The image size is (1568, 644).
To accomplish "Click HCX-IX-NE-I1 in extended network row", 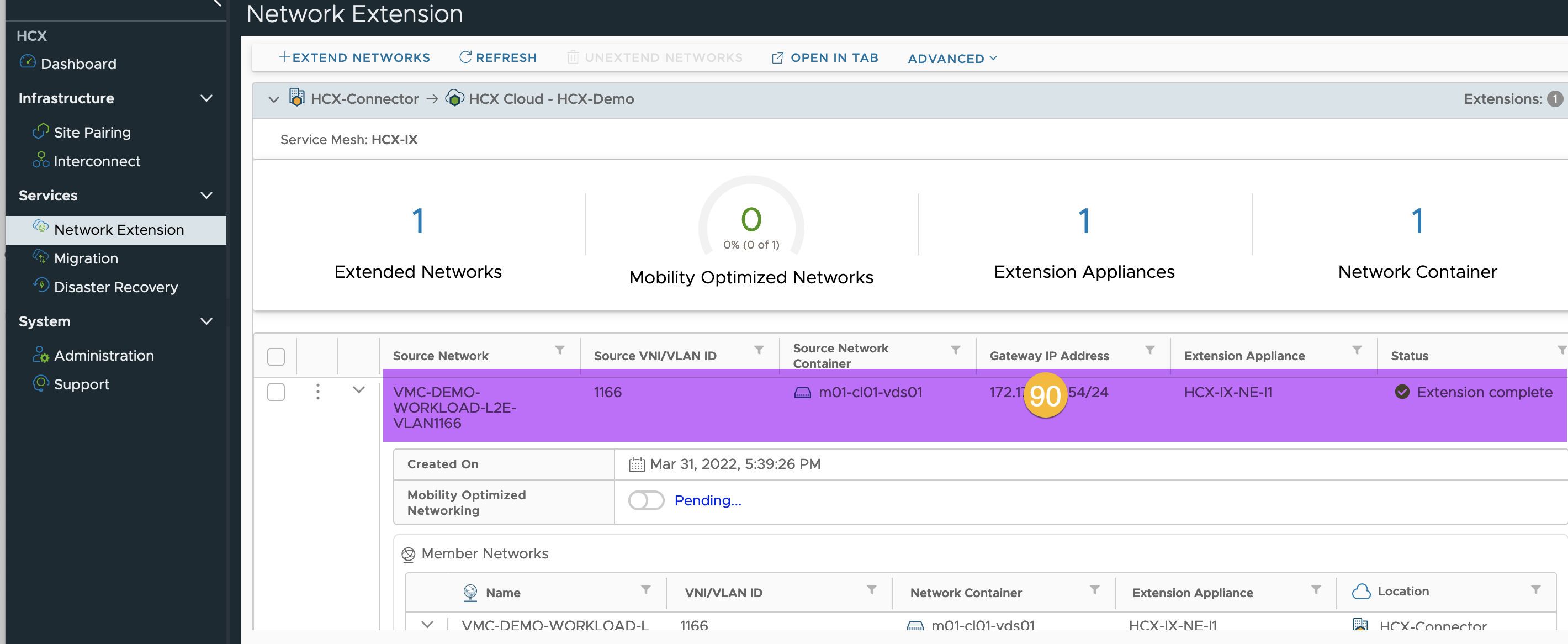I will tap(1228, 392).
